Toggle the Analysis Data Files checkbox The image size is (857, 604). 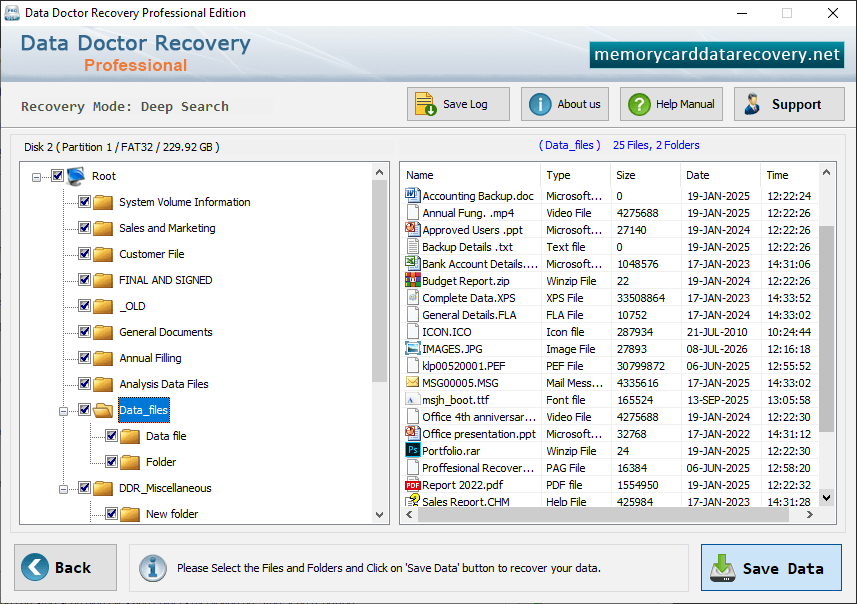click(x=84, y=384)
